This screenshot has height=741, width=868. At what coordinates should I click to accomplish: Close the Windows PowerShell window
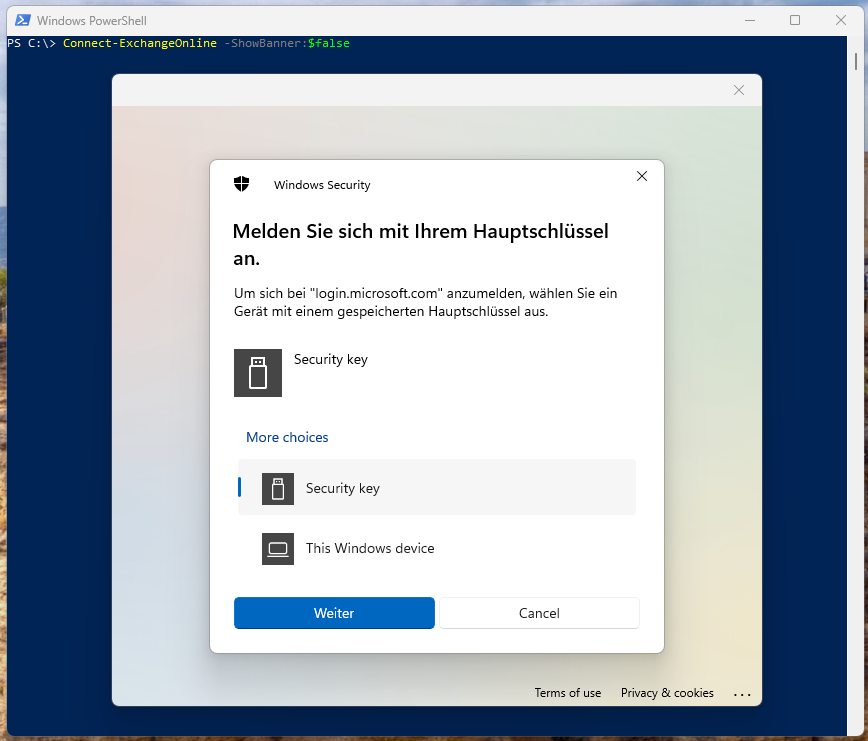tap(840, 20)
